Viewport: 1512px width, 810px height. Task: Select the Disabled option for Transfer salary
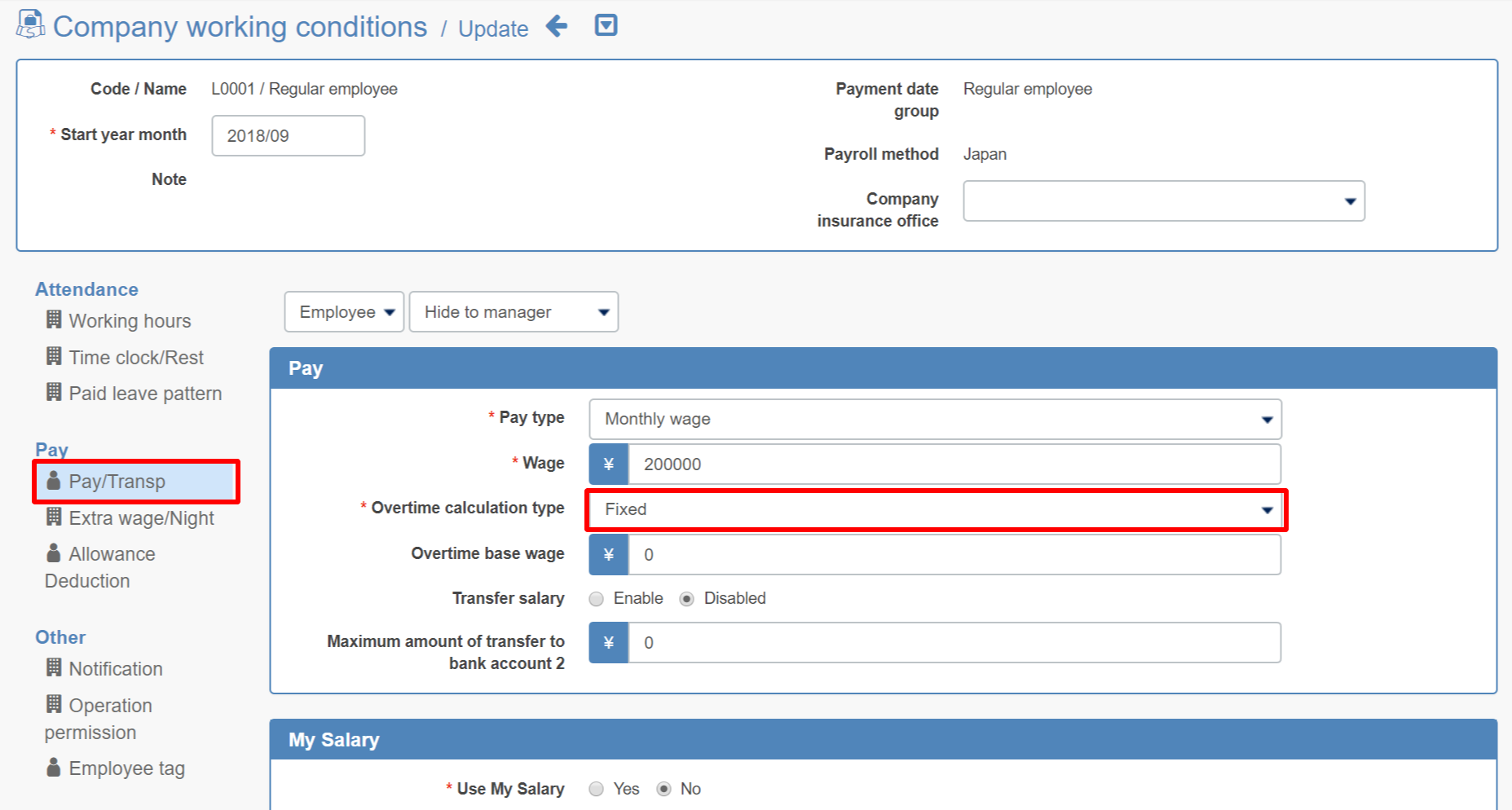(x=687, y=598)
